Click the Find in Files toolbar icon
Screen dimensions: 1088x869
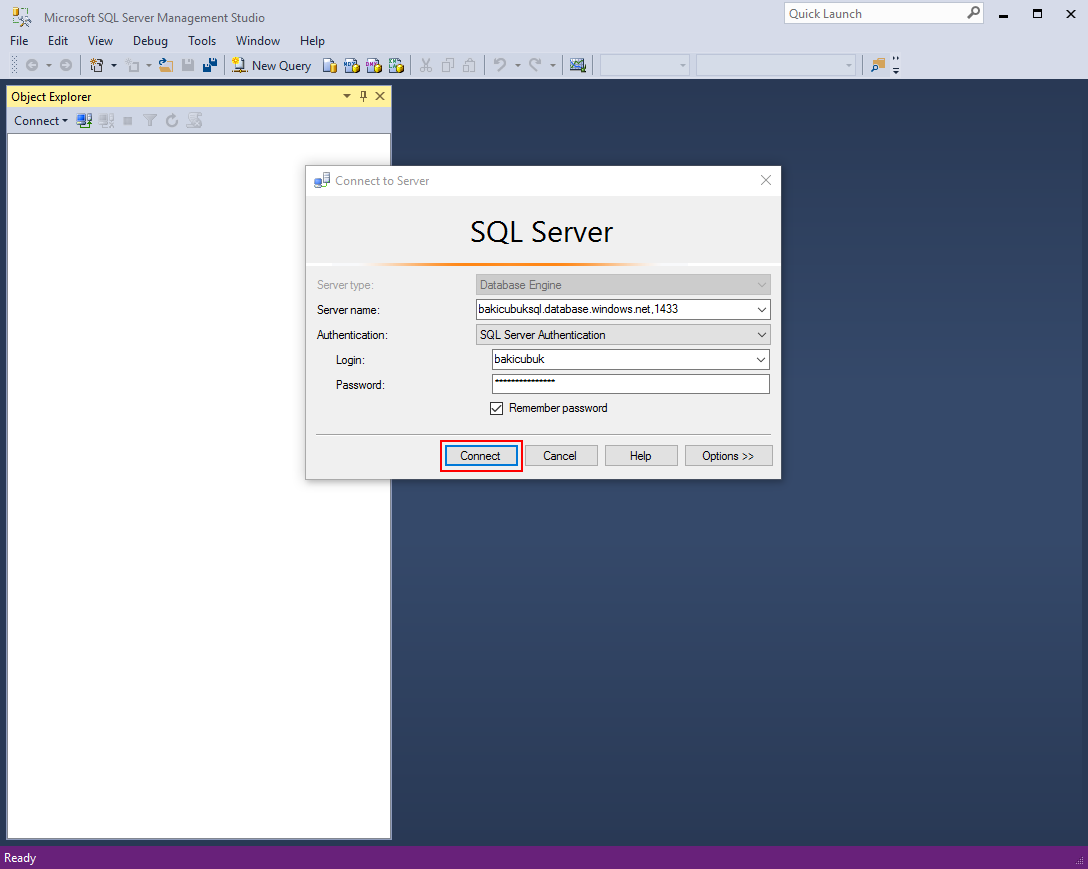click(x=878, y=65)
